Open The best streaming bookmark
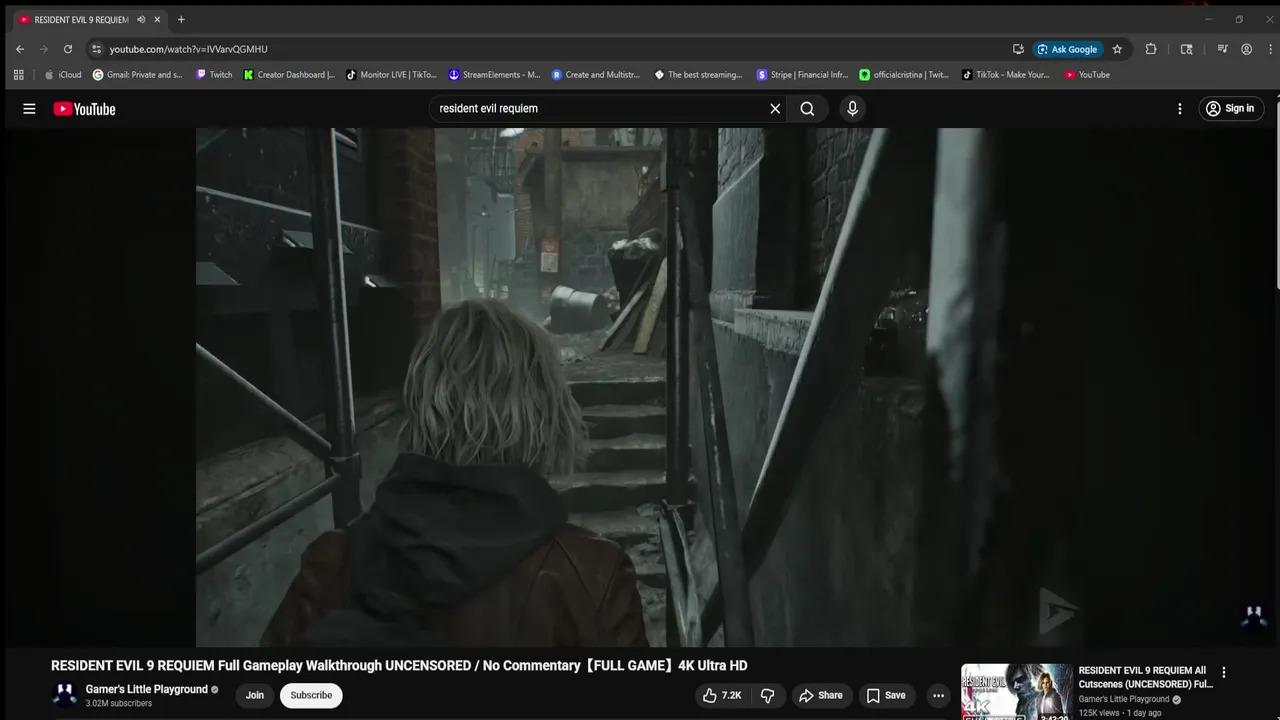1280x720 pixels. (x=699, y=75)
